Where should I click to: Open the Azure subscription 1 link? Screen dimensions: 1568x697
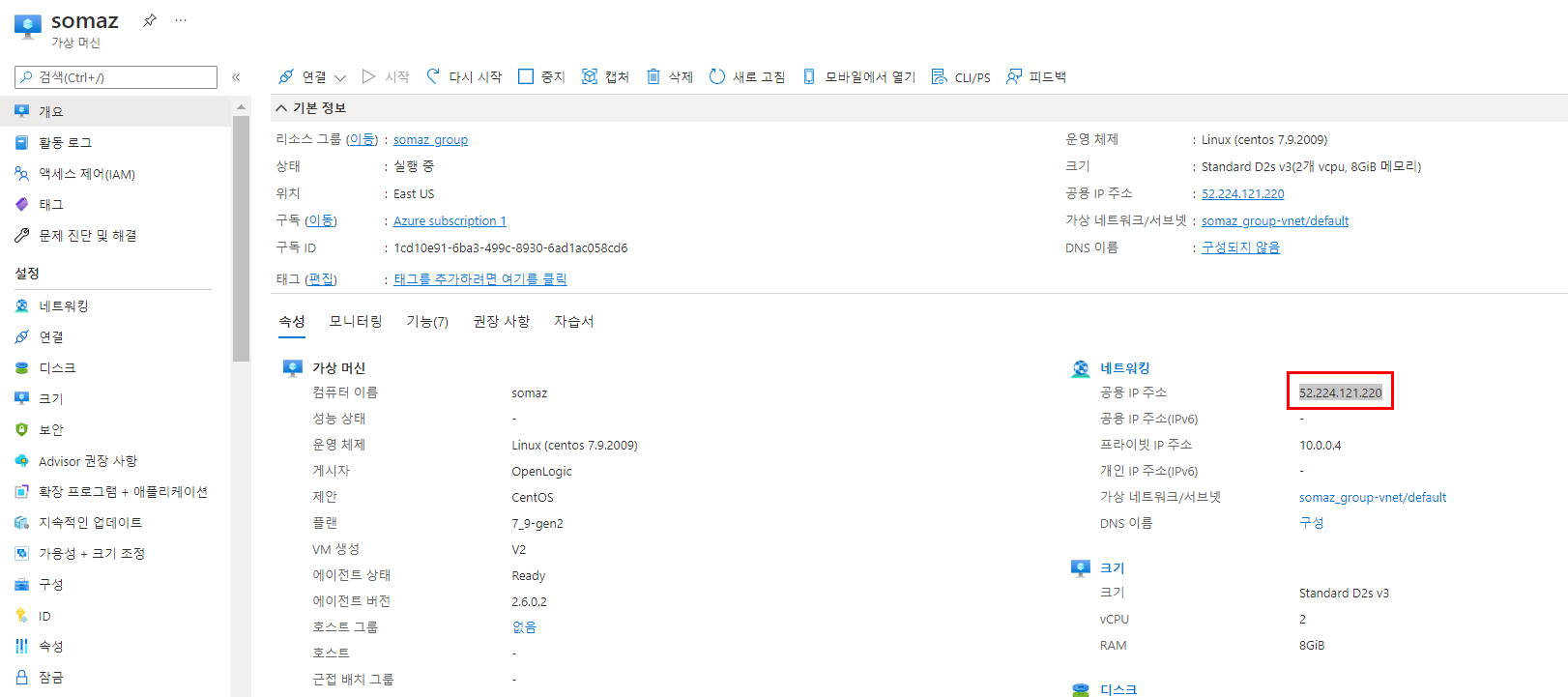click(x=450, y=220)
